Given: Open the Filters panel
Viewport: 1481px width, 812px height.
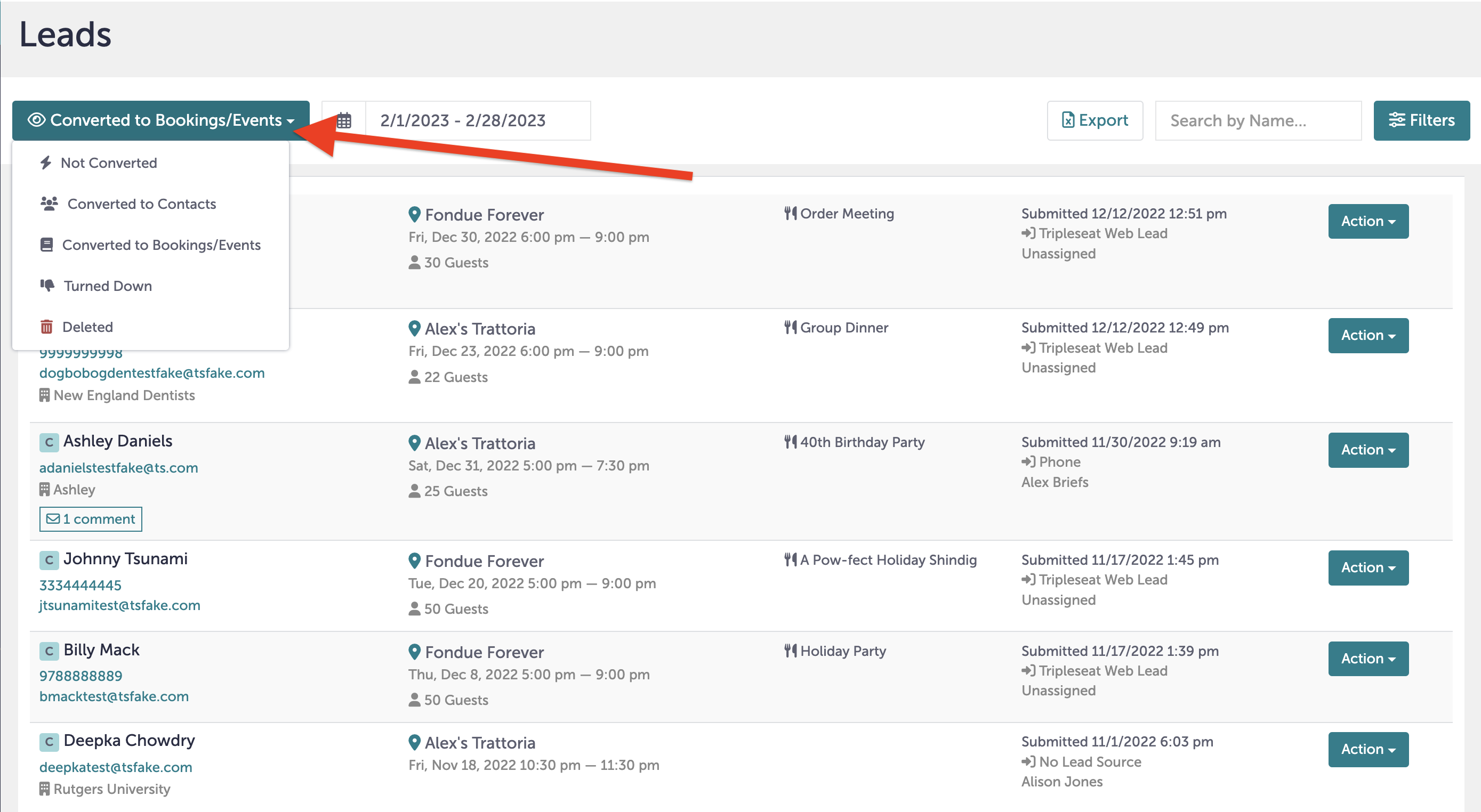Looking at the screenshot, I should point(1421,120).
